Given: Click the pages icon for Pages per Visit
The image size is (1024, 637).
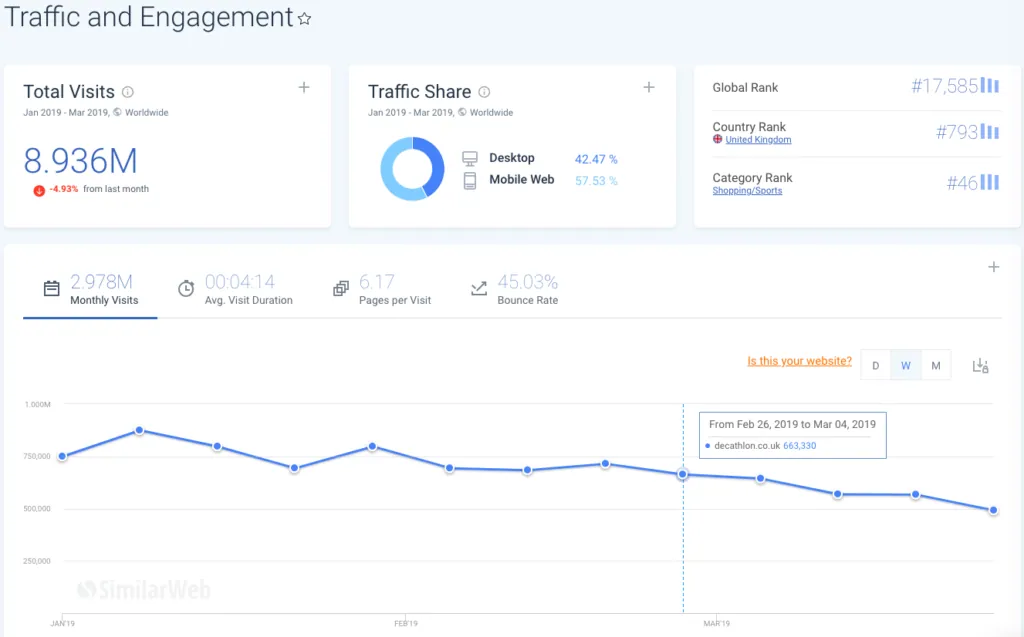Looking at the screenshot, I should tap(341, 289).
